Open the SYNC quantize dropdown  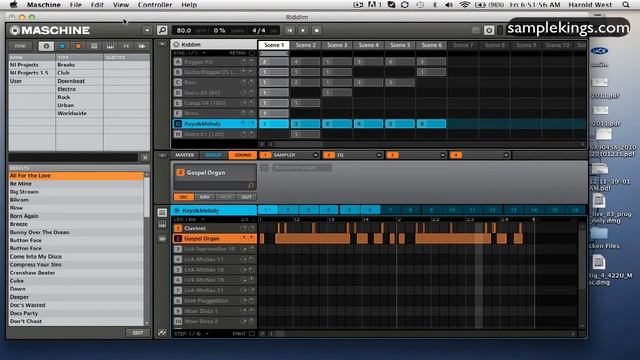pos(204,53)
